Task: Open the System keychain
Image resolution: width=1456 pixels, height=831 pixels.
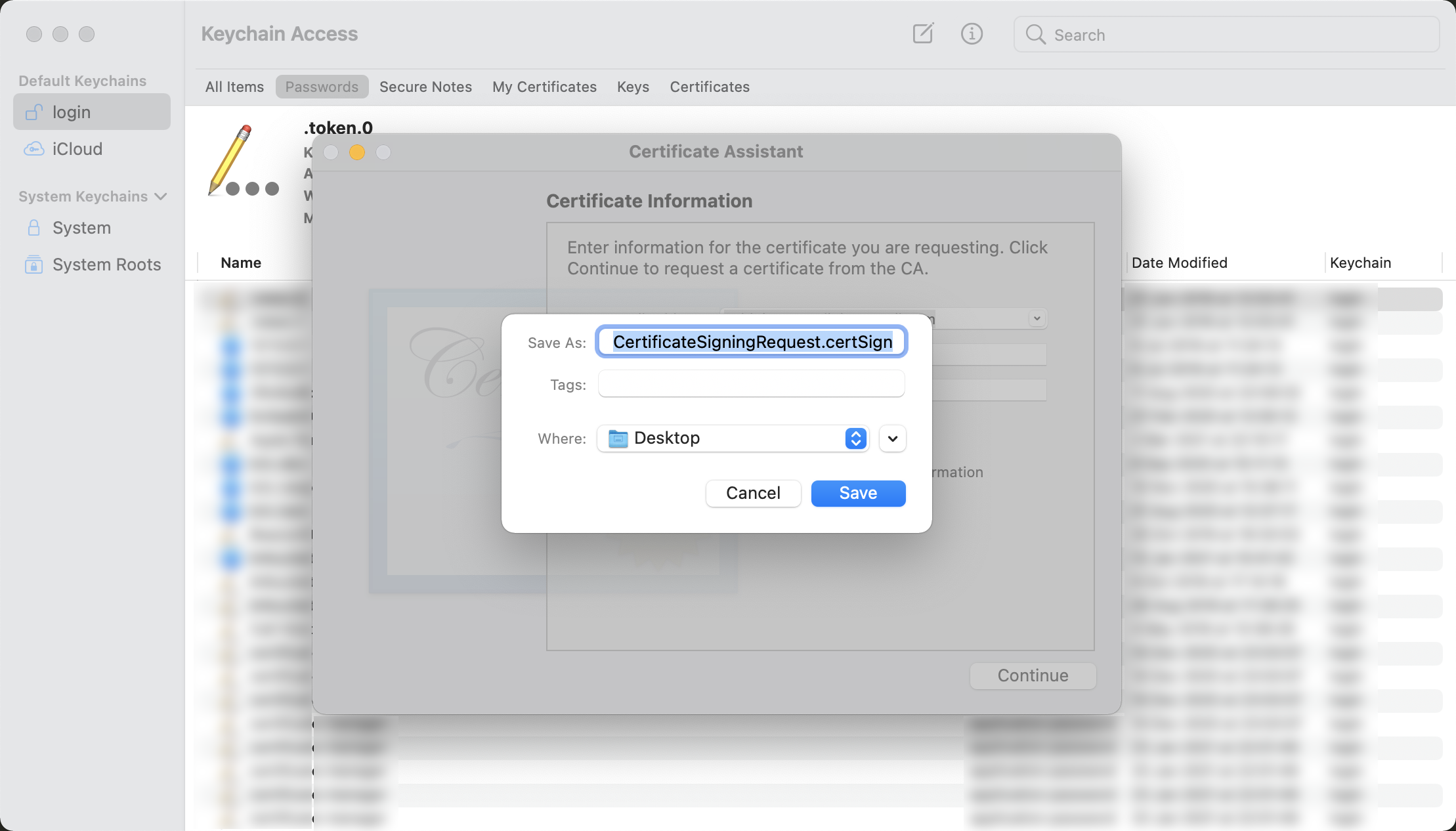Action: [x=81, y=228]
